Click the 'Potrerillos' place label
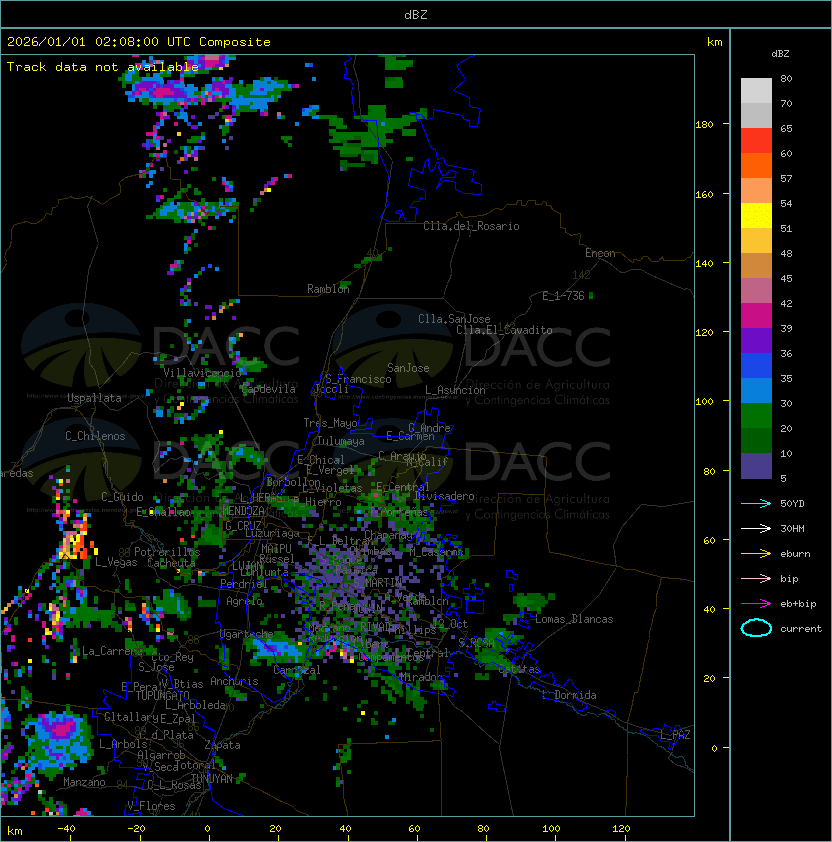832x842 pixels. (x=167, y=552)
